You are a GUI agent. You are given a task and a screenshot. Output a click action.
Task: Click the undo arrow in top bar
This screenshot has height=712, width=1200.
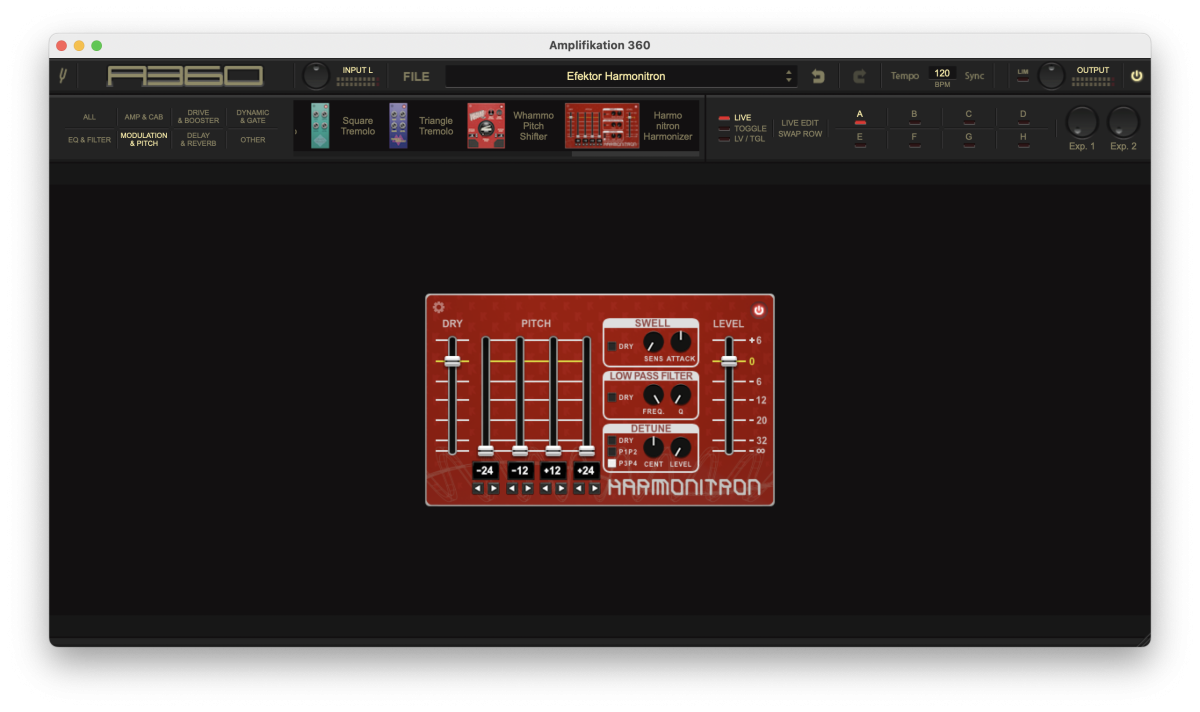(818, 76)
